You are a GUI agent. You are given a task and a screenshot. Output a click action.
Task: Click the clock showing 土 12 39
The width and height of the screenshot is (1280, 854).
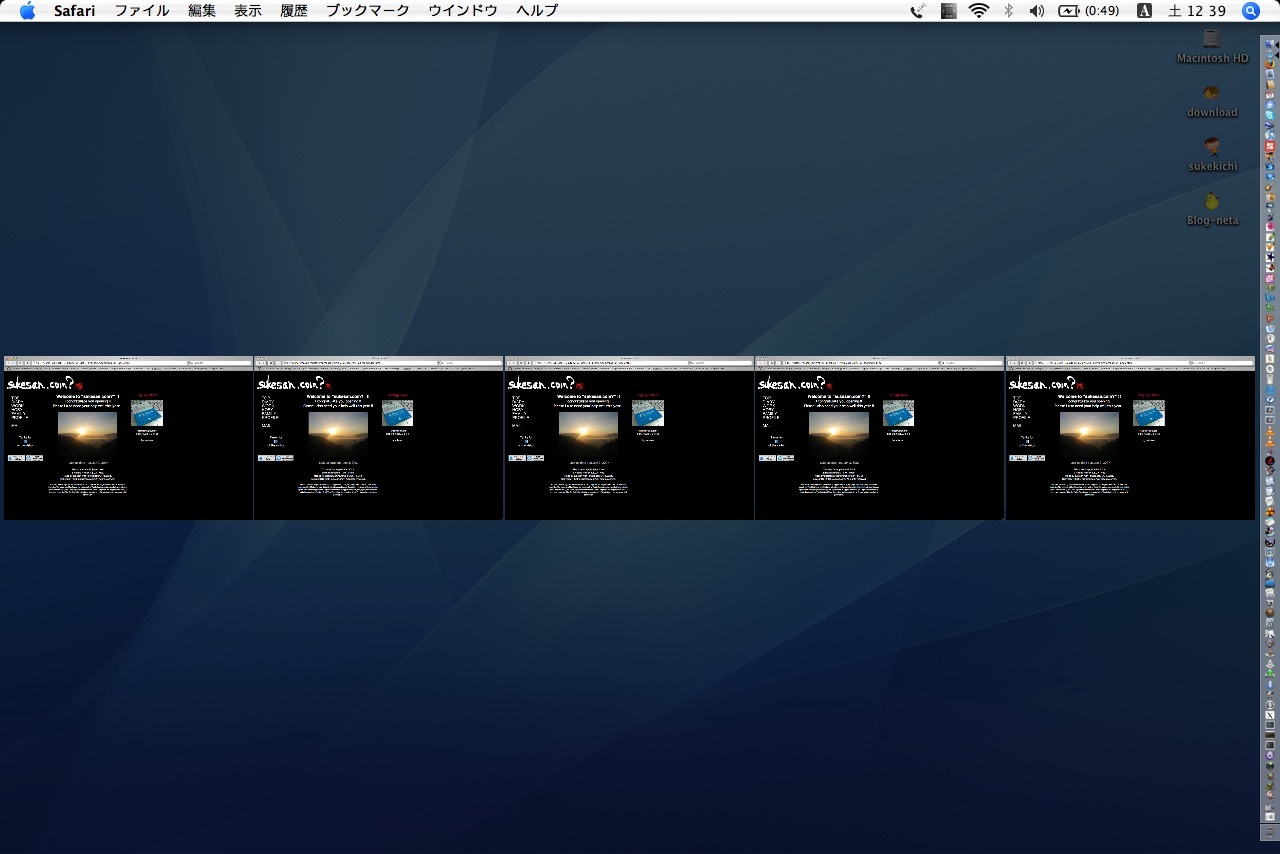(1197, 11)
